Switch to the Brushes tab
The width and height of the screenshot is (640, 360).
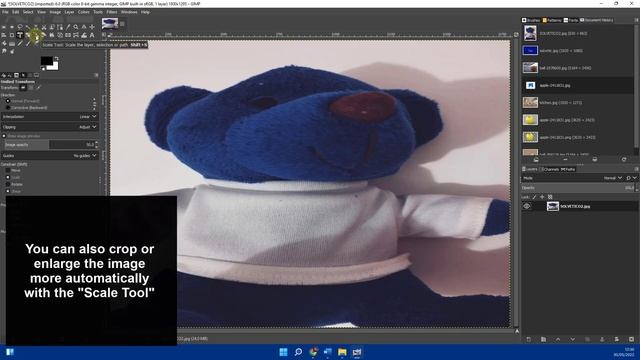[x=531, y=20]
